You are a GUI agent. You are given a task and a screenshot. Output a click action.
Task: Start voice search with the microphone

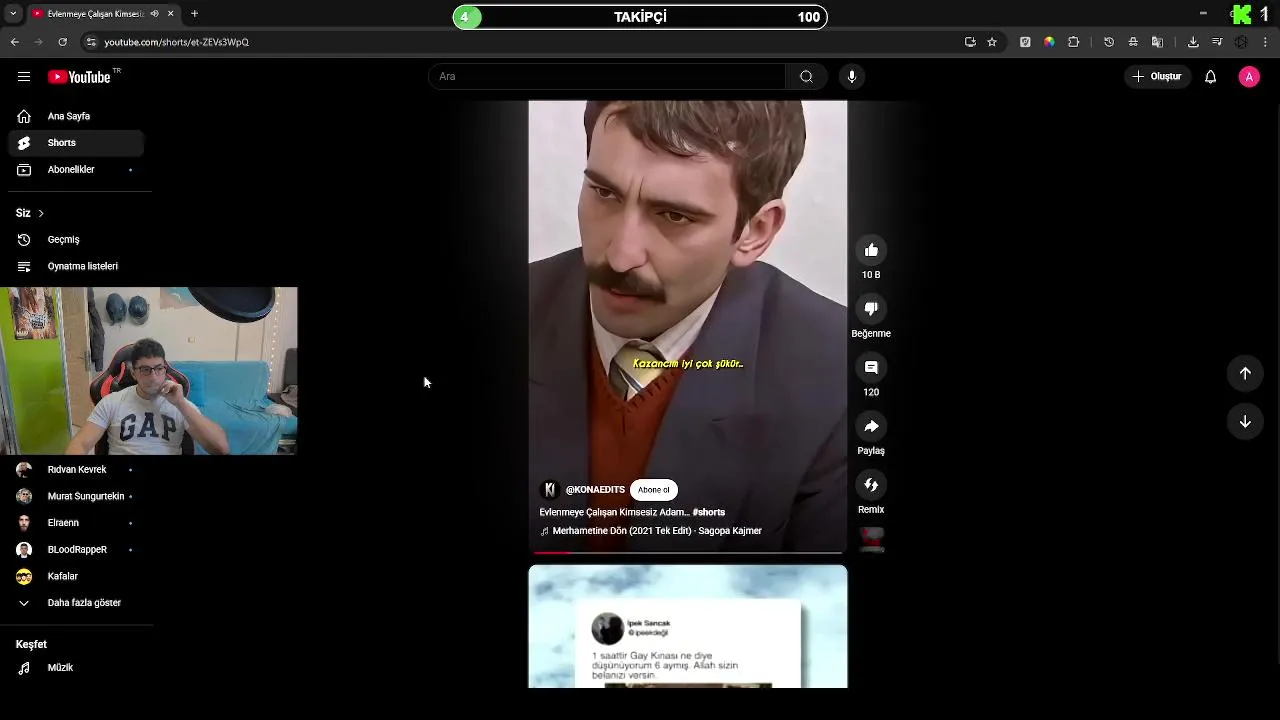[852, 77]
